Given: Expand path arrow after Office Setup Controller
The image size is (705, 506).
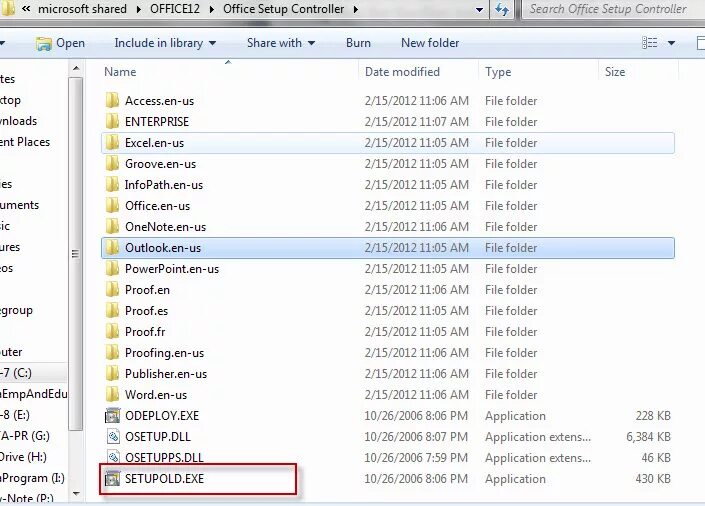Looking at the screenshot, I should pos(356,9).
